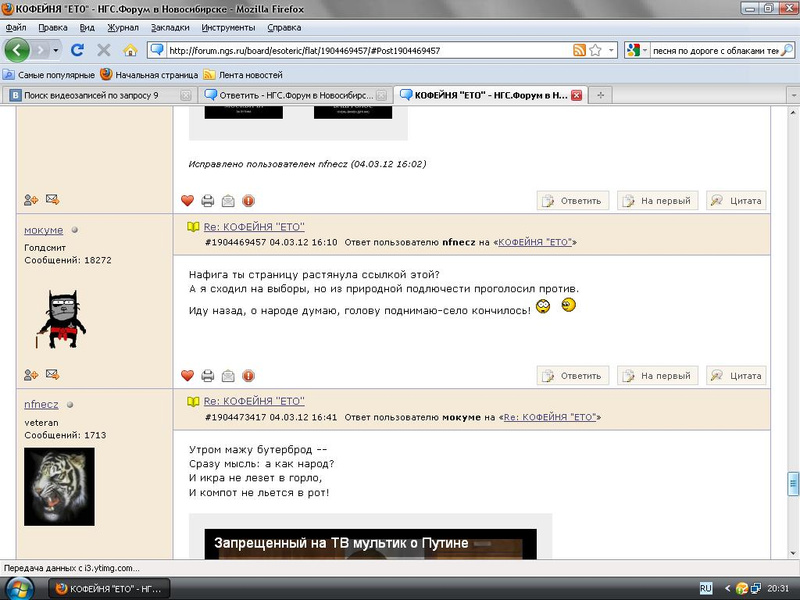The height and width of the screenshot is (600, 800).
Task: Click the printer icon under мокуме's post
Action: click(208, 376)
